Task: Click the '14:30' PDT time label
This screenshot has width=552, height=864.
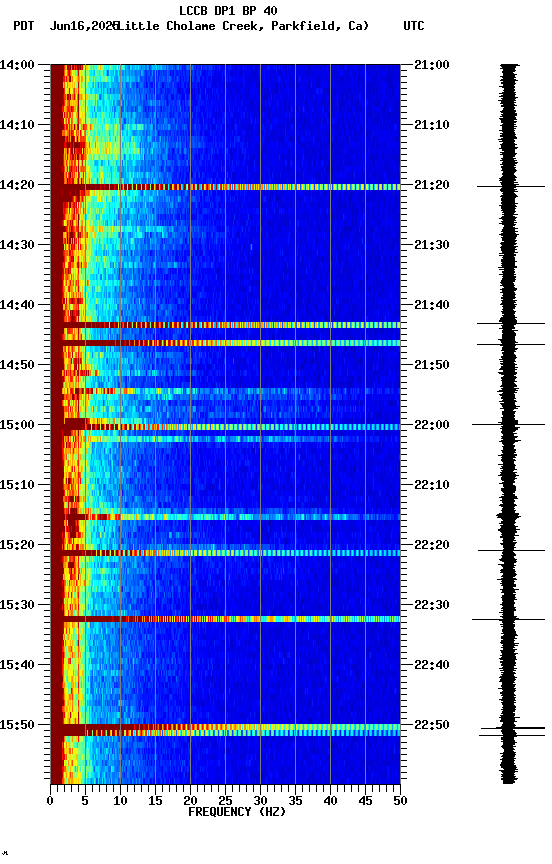Action: point(17,245)
